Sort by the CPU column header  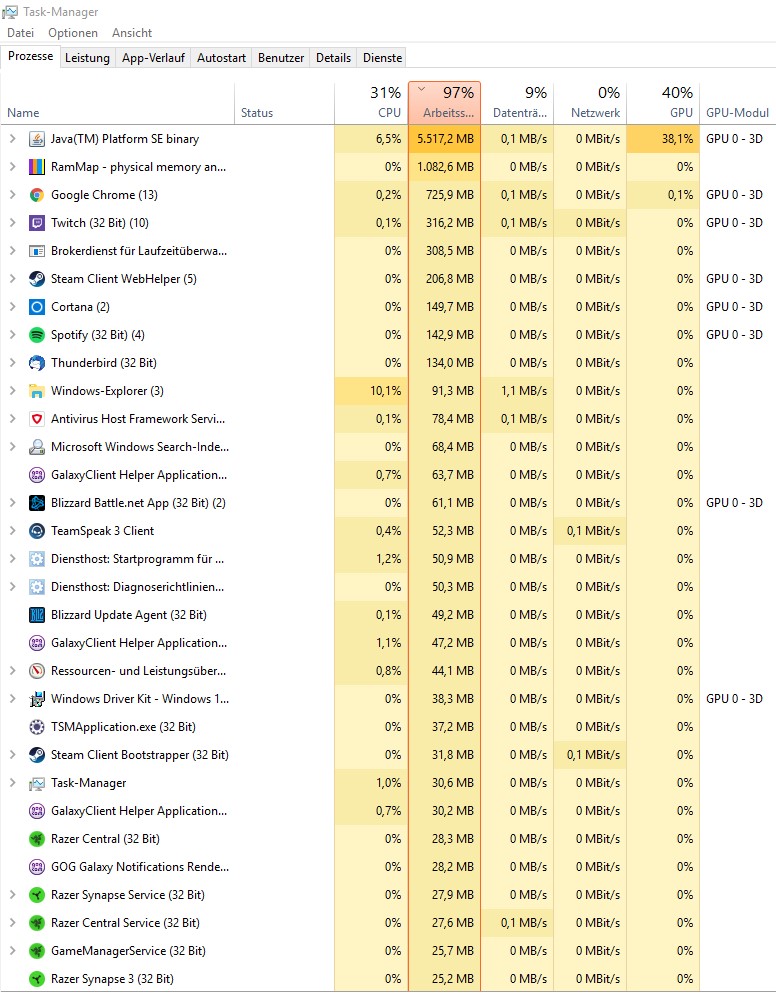click(371, 103)
